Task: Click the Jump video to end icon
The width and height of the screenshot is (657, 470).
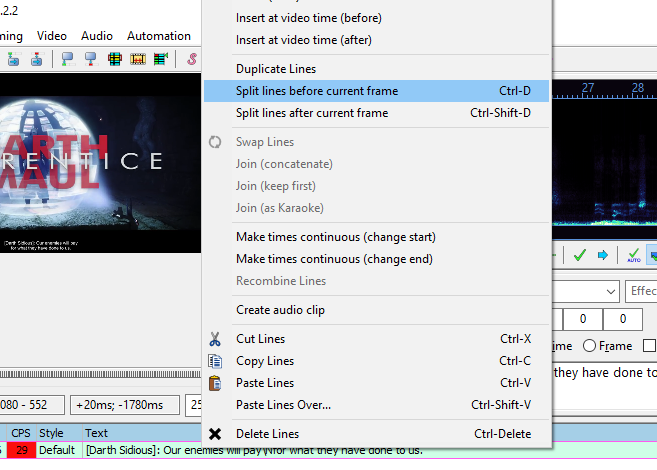Action: pyautogui.click(x=36, y=59)
